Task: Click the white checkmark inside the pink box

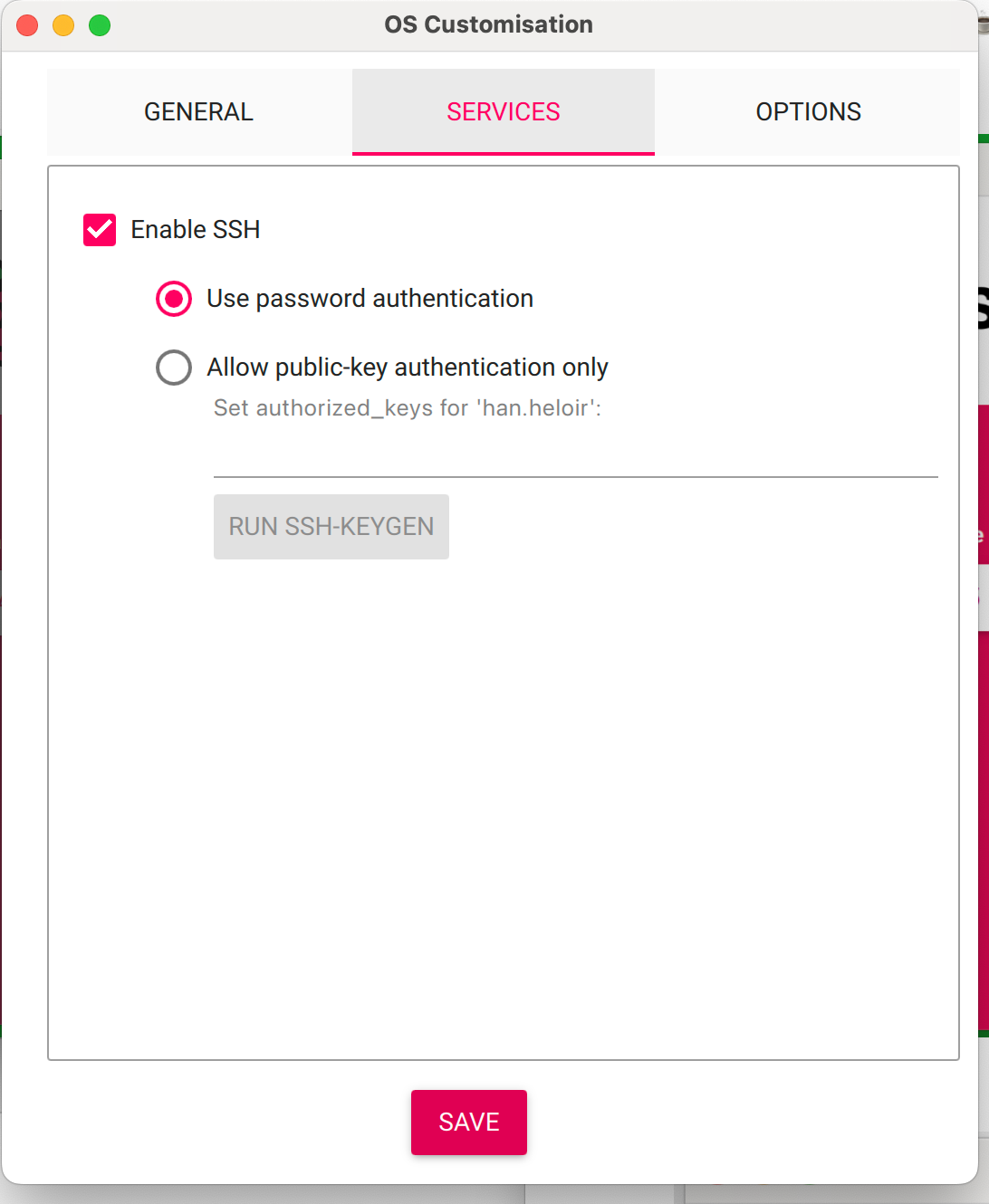Action: 100,230
